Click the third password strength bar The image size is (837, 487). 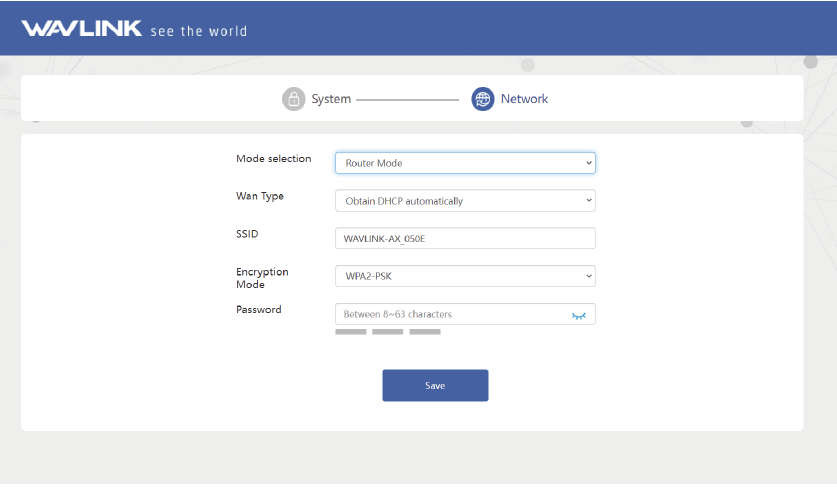click(x=425, y=332)
